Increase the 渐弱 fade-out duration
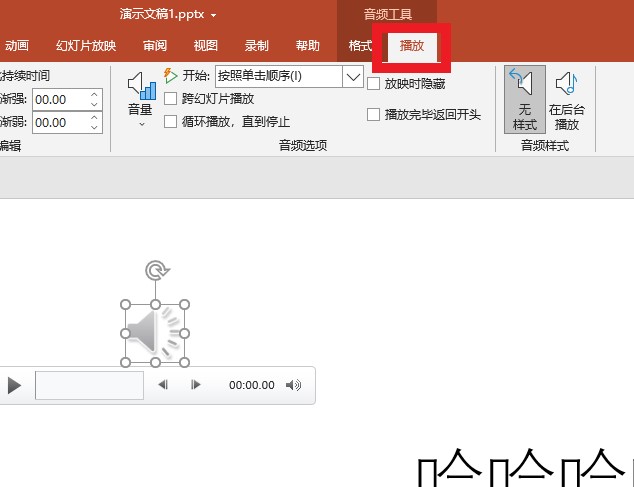634x487 pixels. click(94, 117)
